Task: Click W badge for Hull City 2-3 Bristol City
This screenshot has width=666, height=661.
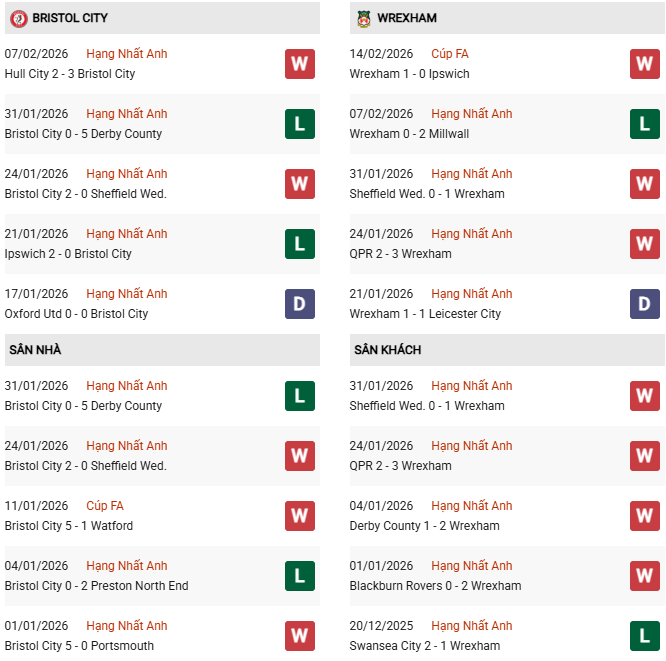Action: pos(299,64)
